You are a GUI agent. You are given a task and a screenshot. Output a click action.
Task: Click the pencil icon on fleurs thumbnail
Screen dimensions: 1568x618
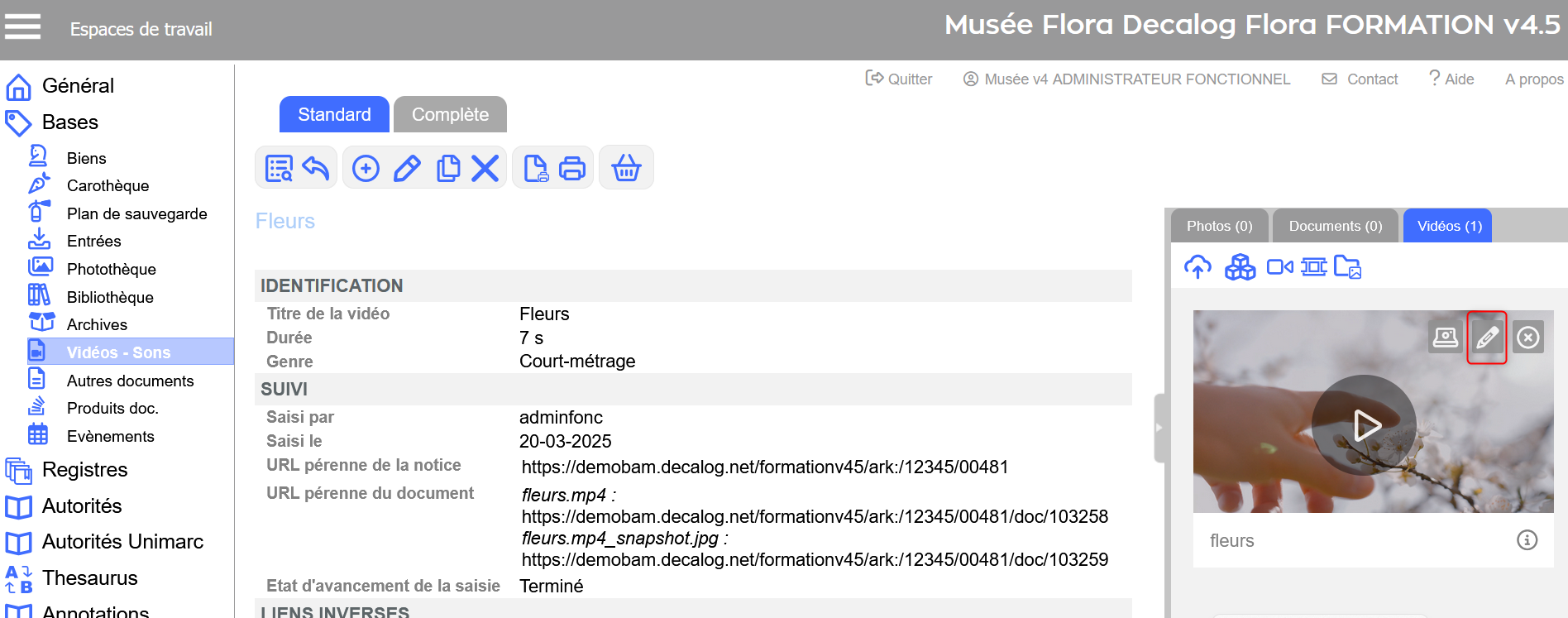[1486, 338]
